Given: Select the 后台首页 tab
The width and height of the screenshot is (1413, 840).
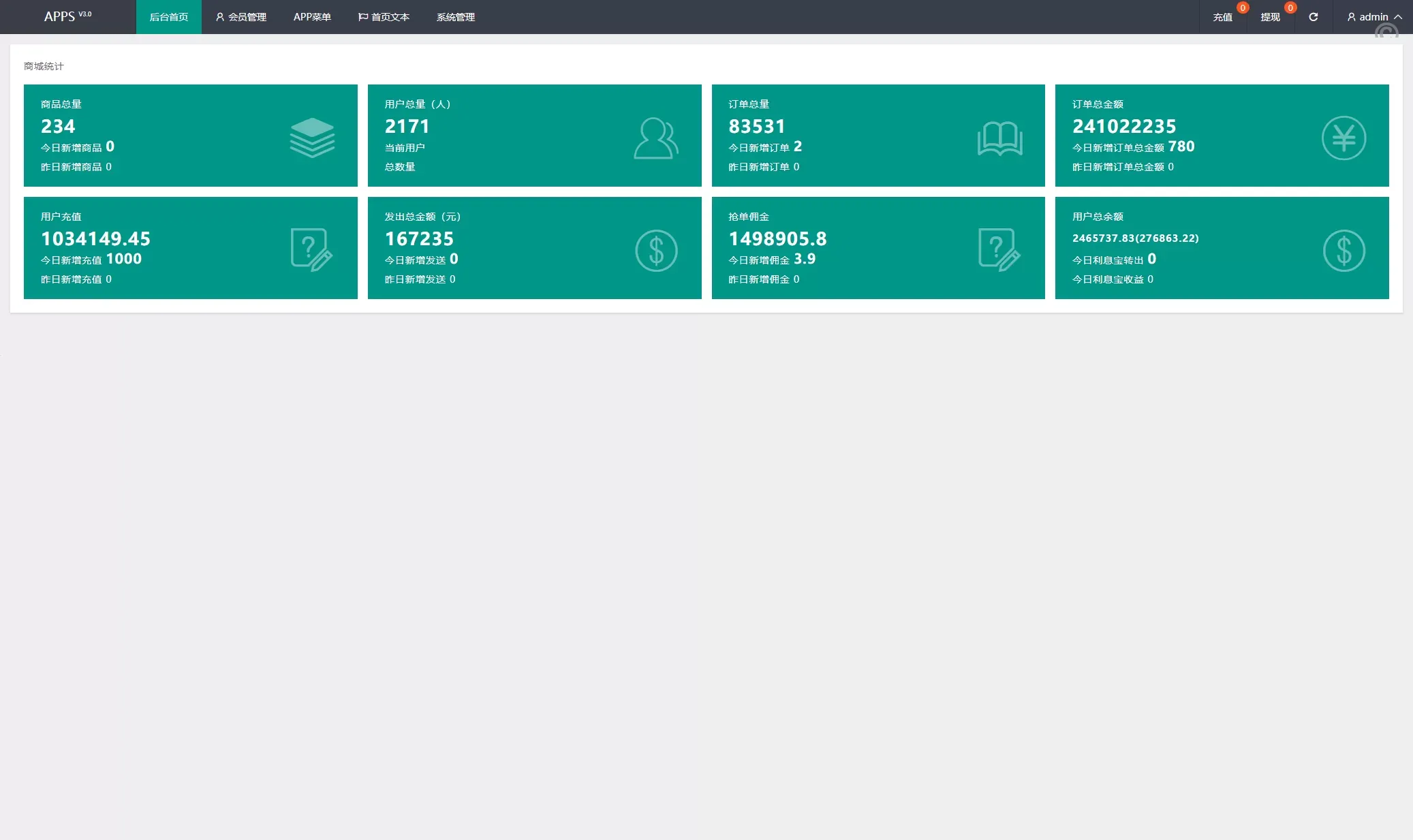Looking at the screenshot, I should 169,17.
